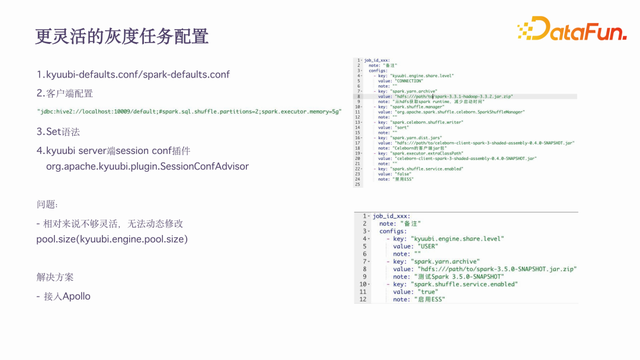
Task: Click the note "禁用ESS" line
Action: (x=396, y=179)
